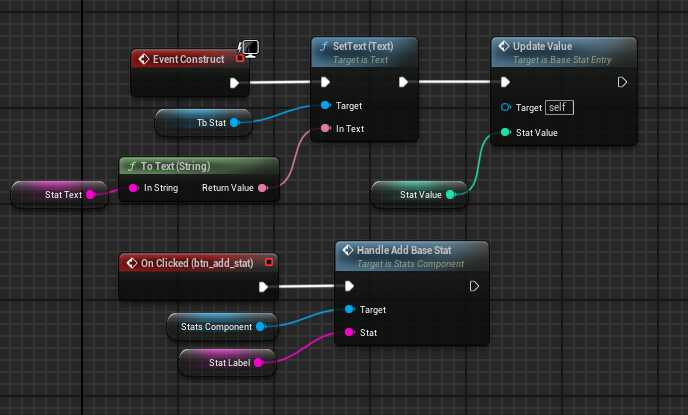Click Target pin on Handle Add Base Stat

pos(350,309)
